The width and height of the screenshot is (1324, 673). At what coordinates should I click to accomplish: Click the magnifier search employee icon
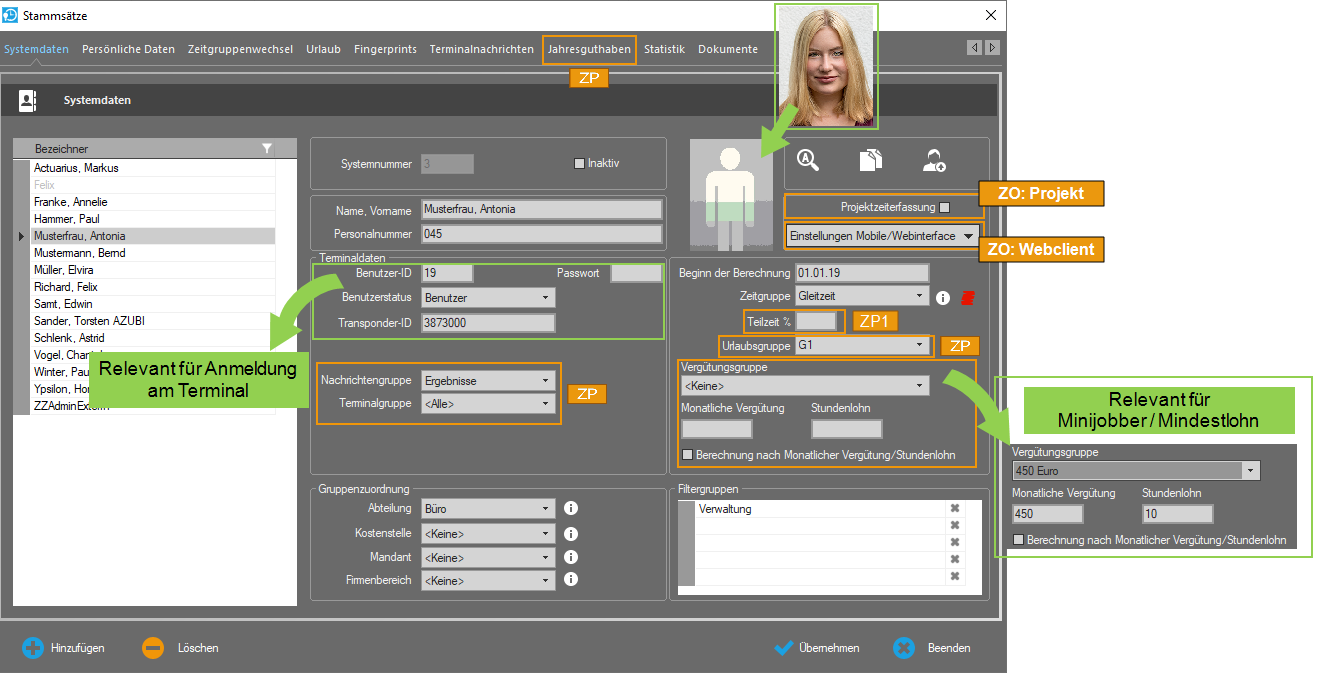point(808,160)
